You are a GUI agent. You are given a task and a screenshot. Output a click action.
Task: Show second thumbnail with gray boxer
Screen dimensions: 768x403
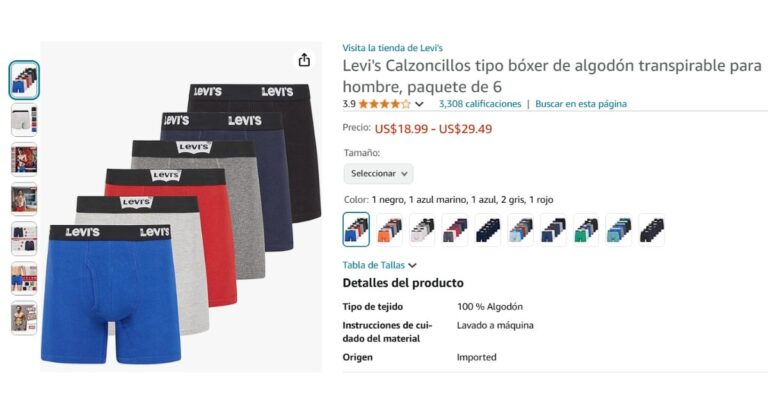24,120
